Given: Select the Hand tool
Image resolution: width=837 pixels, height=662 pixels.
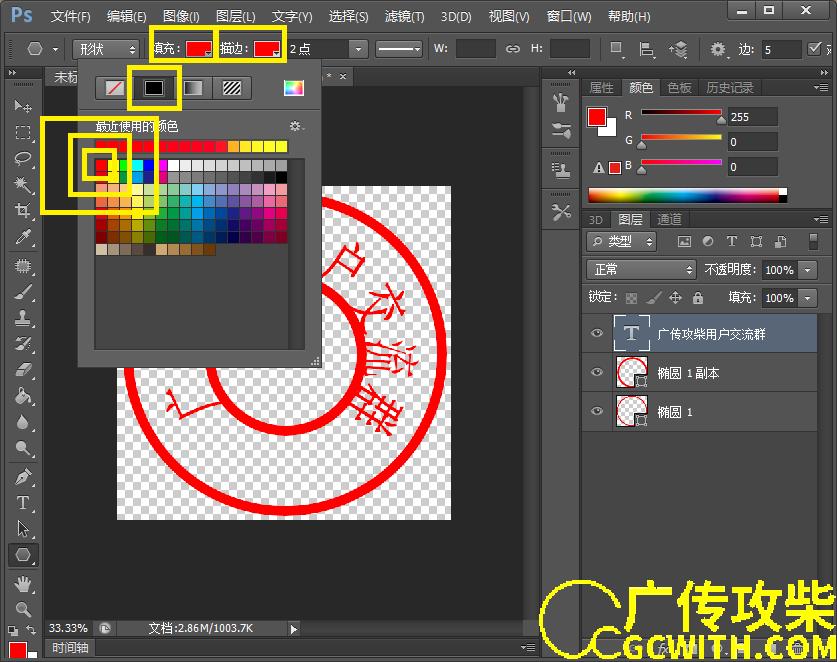Looking at the screenshot, I should coord(23,583).
